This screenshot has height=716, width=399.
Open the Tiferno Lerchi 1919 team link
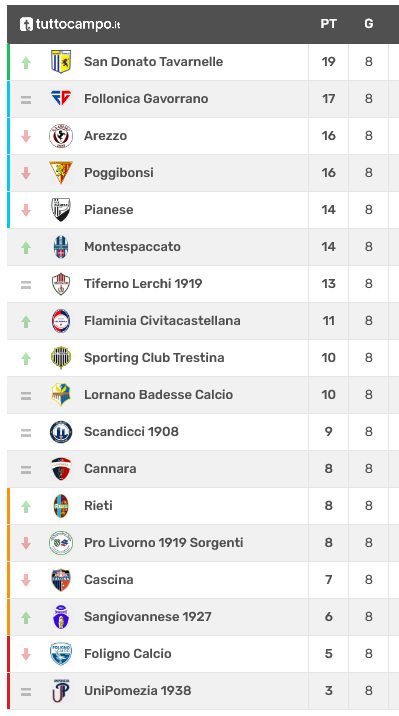point(143,284)
